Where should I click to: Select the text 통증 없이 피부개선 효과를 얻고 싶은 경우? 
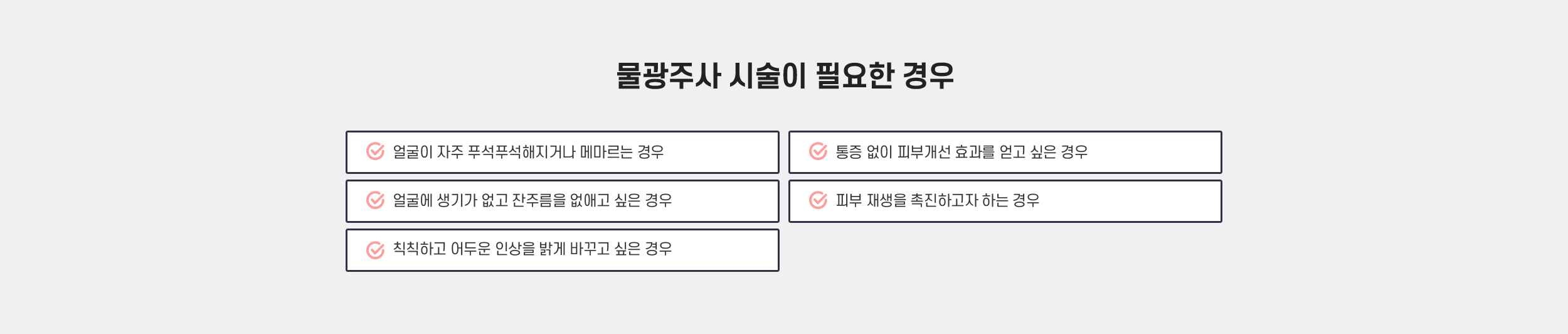(x=961, y=152)
